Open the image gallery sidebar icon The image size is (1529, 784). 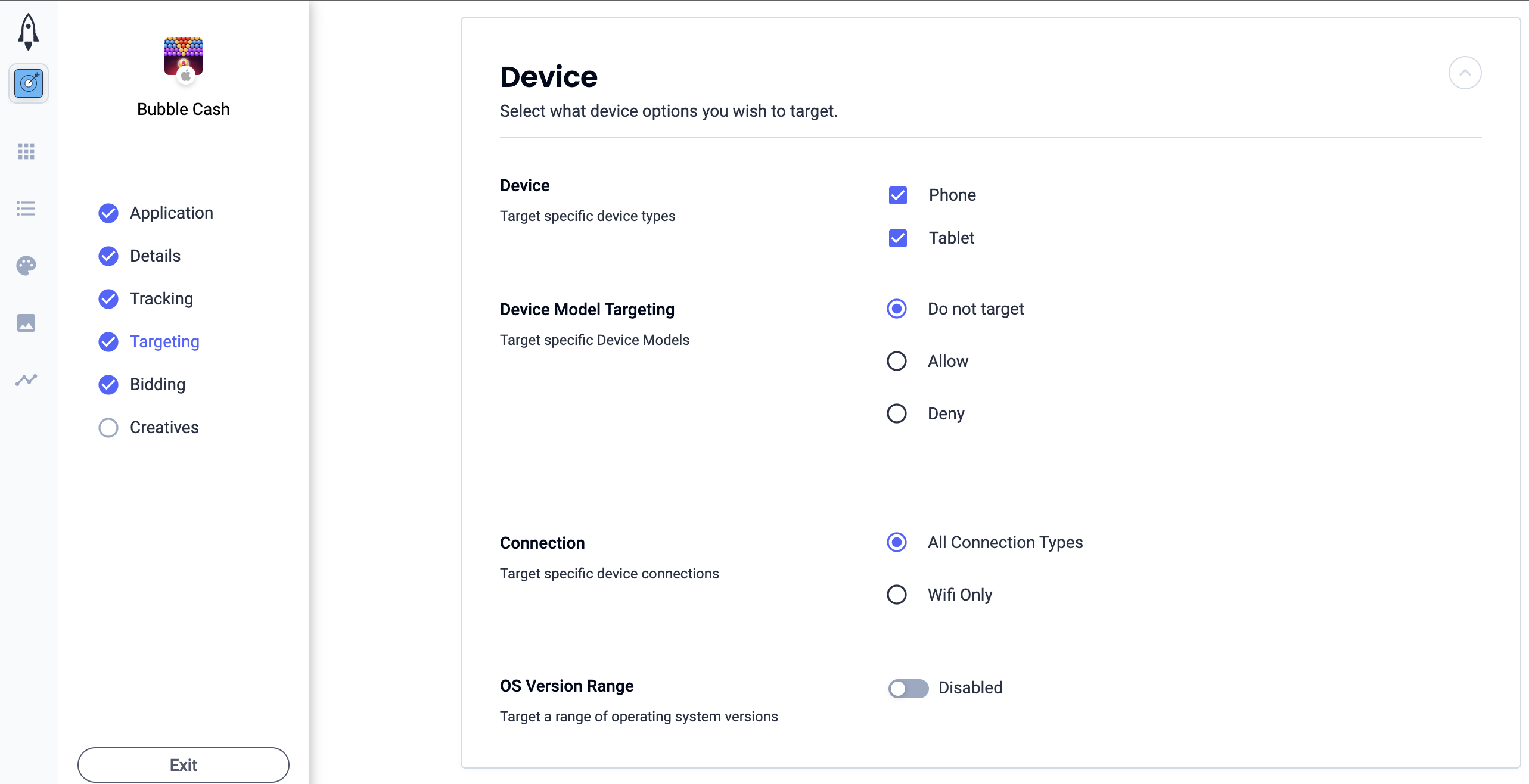tap(26, 322)
